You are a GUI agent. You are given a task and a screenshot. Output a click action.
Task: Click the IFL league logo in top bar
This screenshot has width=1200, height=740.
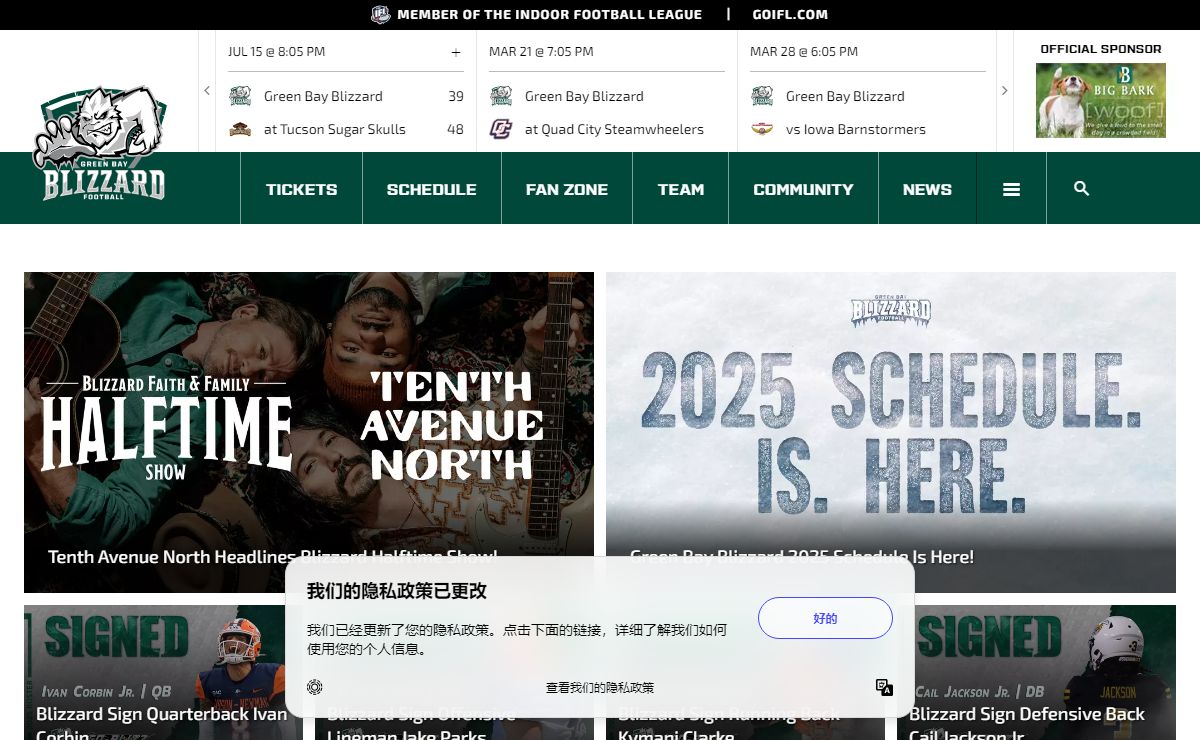pos(381,15)
